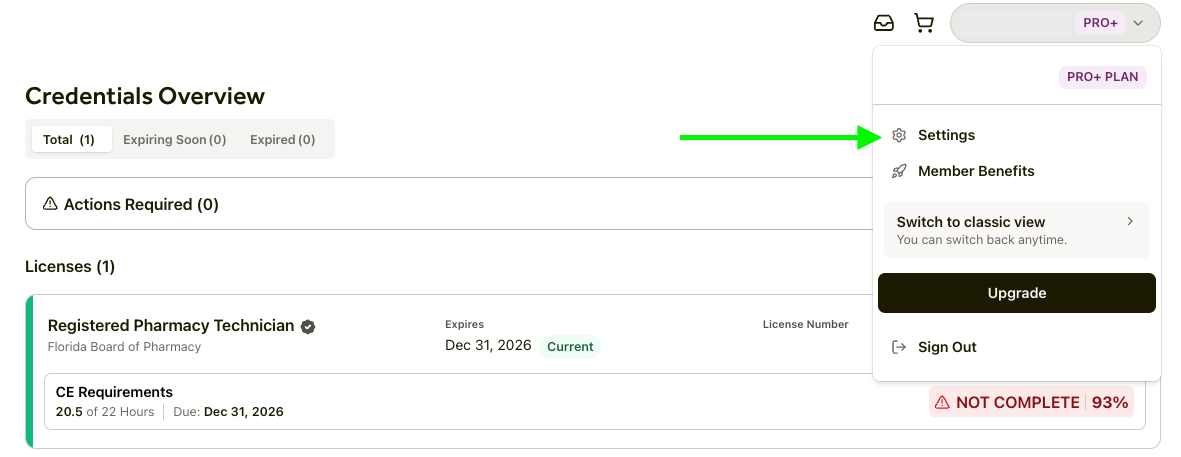Sign Out of the account
This screenshot has width=1181, height=457.
[x=947, y=347]
